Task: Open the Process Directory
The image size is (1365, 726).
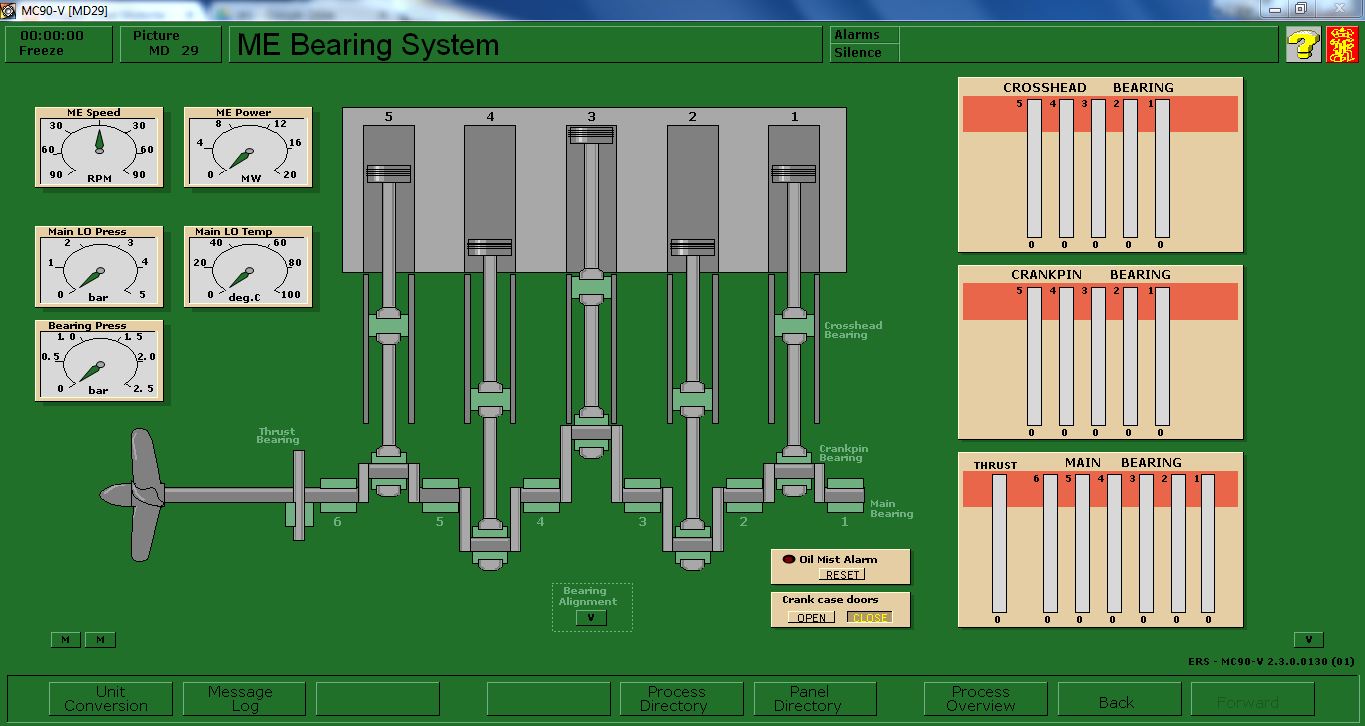Action: tap(681, 698)
